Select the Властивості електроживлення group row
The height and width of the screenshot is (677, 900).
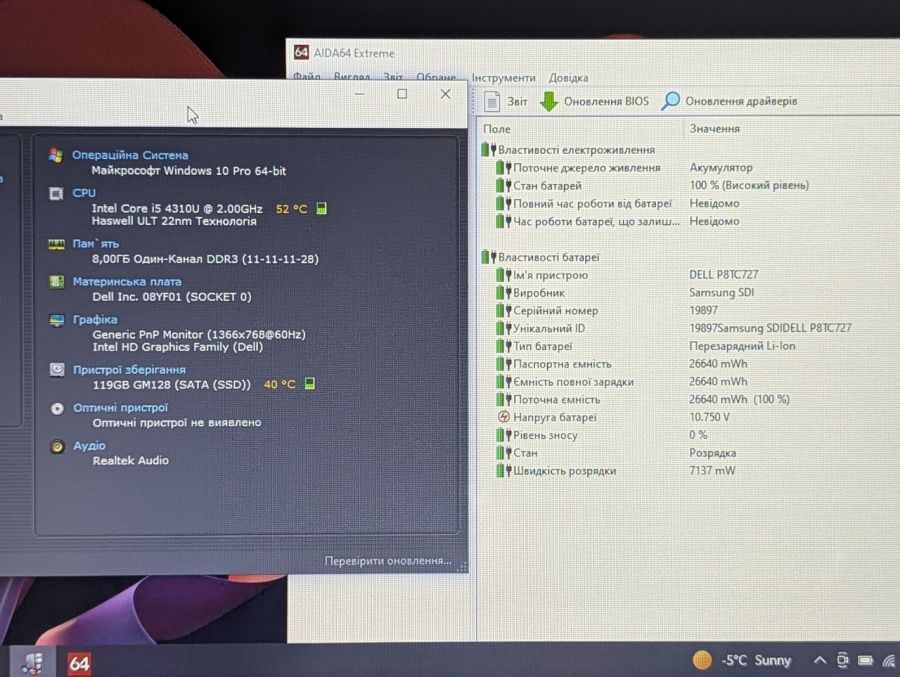click(x=568, y=150)
